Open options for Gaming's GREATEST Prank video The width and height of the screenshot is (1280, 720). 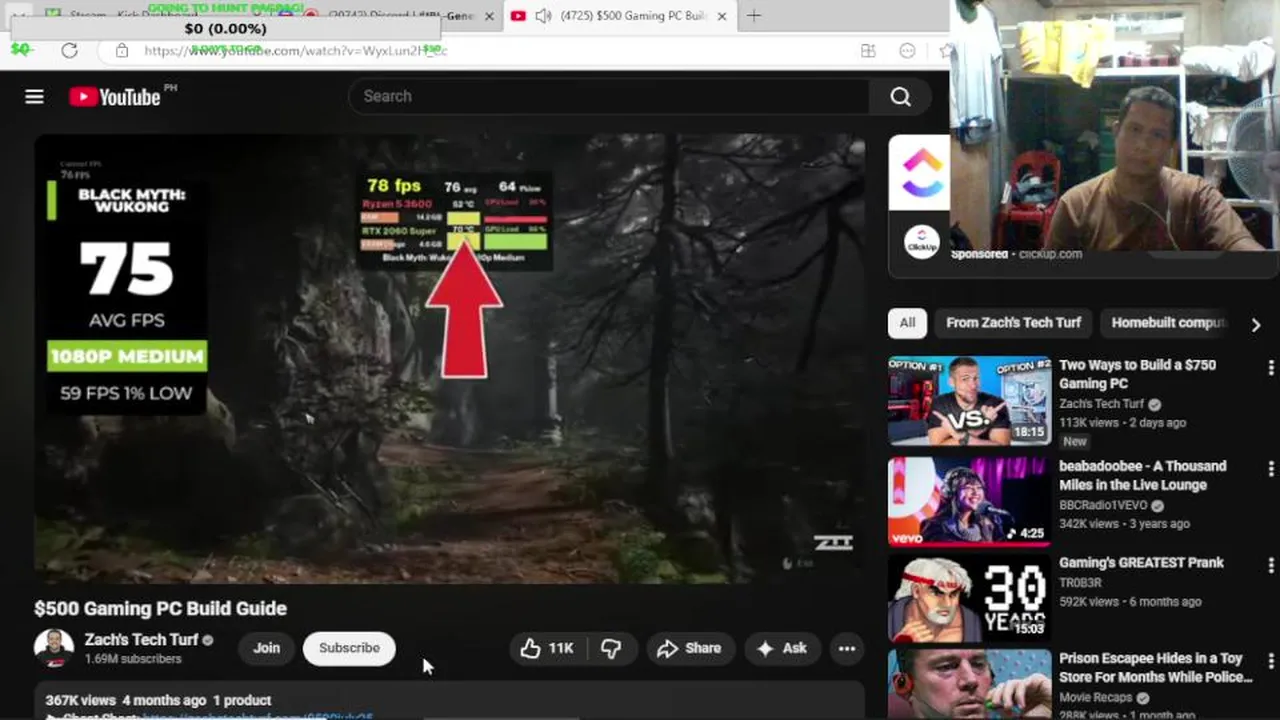(1271, 566)
